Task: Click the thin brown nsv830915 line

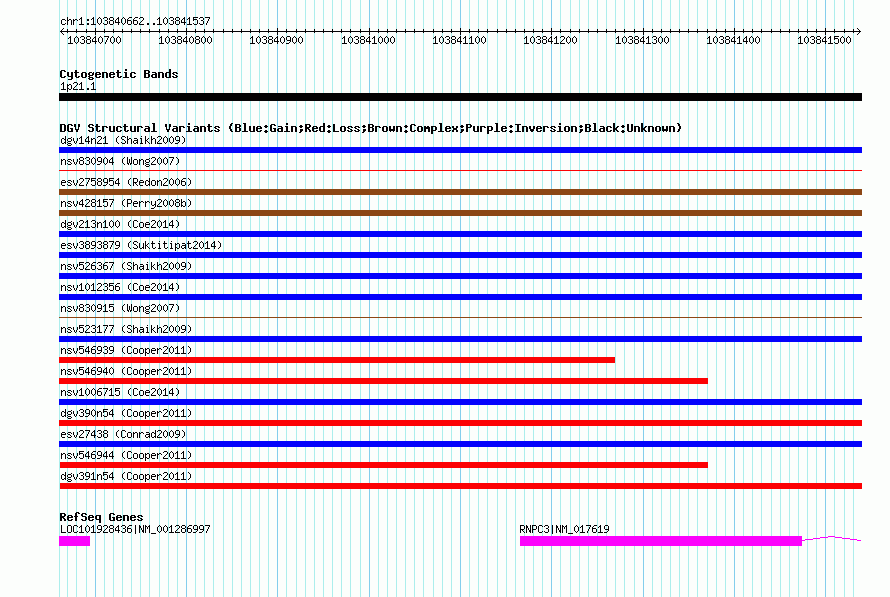Action: point(460,317)
